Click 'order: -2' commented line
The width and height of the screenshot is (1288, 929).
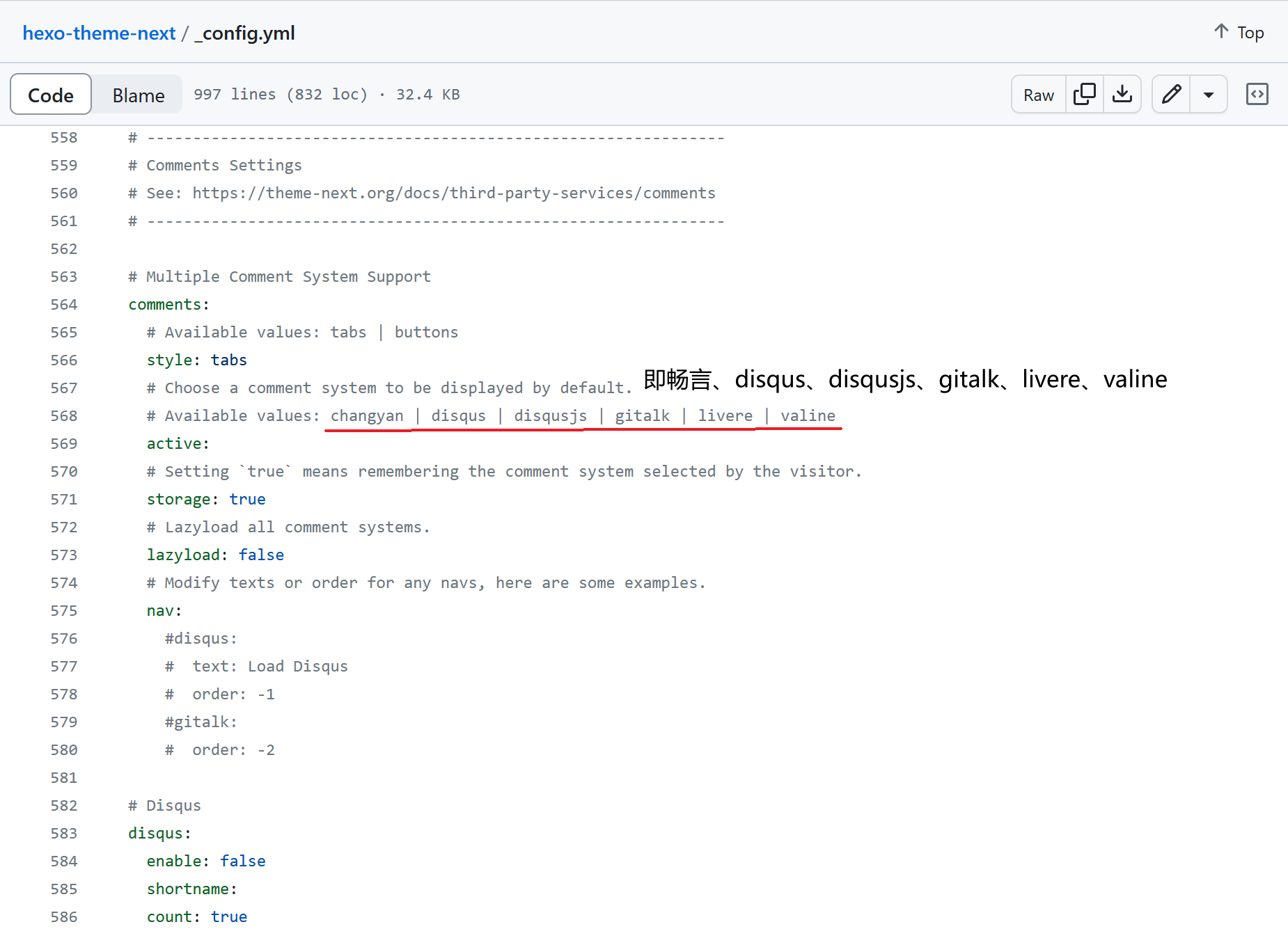pyautogui.click(x=220, y=750)
